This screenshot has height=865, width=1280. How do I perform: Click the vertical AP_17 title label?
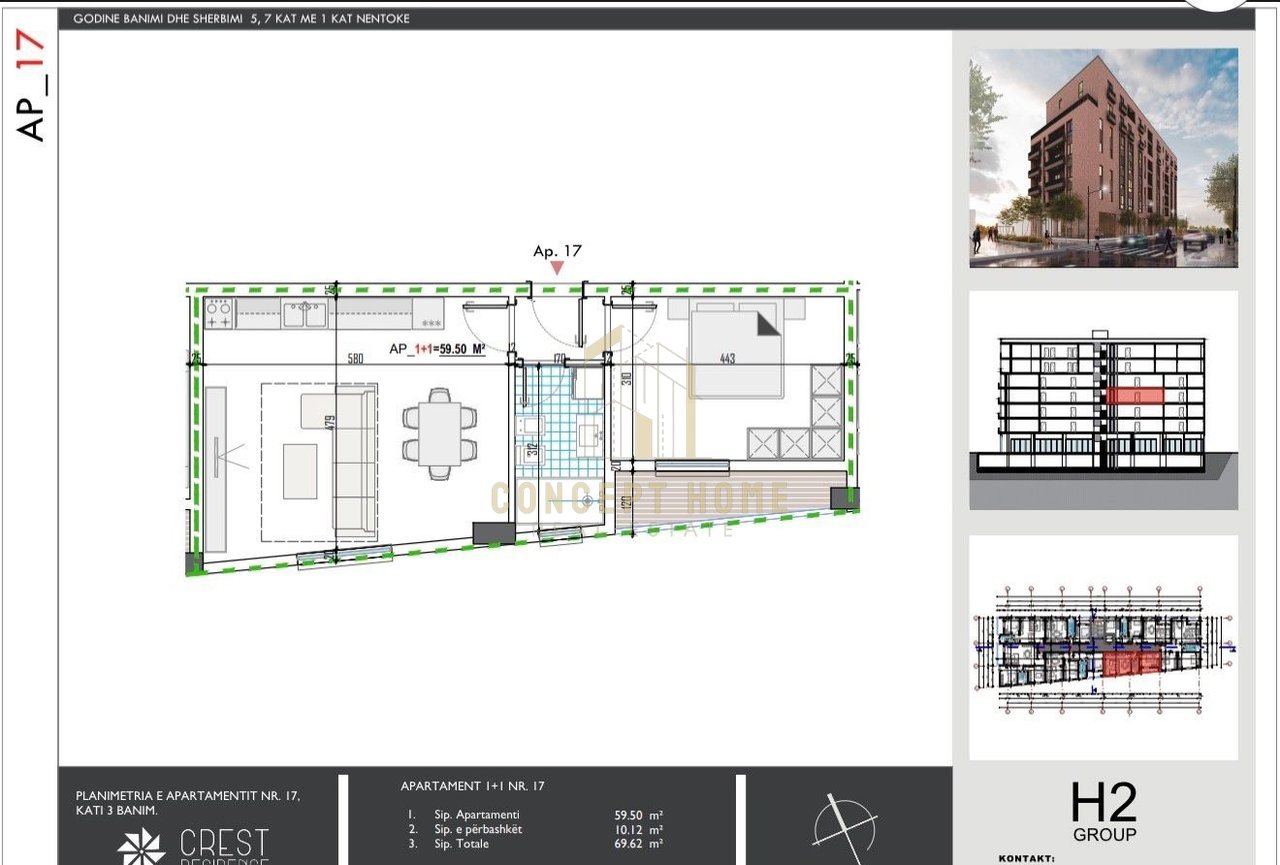[x=32, y=86]
